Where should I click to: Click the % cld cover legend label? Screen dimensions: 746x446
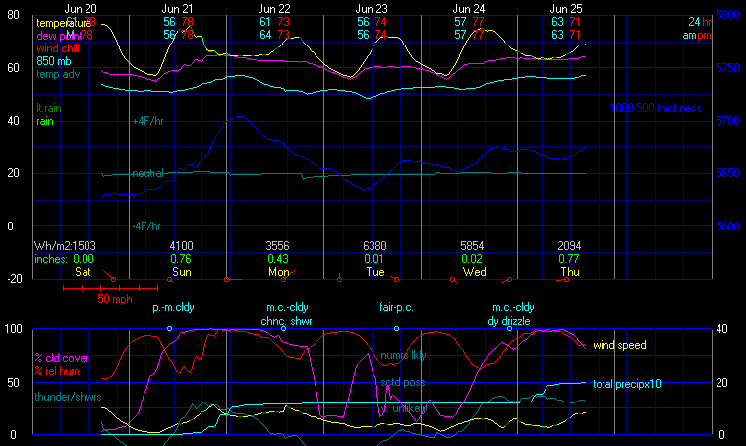[61, 358]
